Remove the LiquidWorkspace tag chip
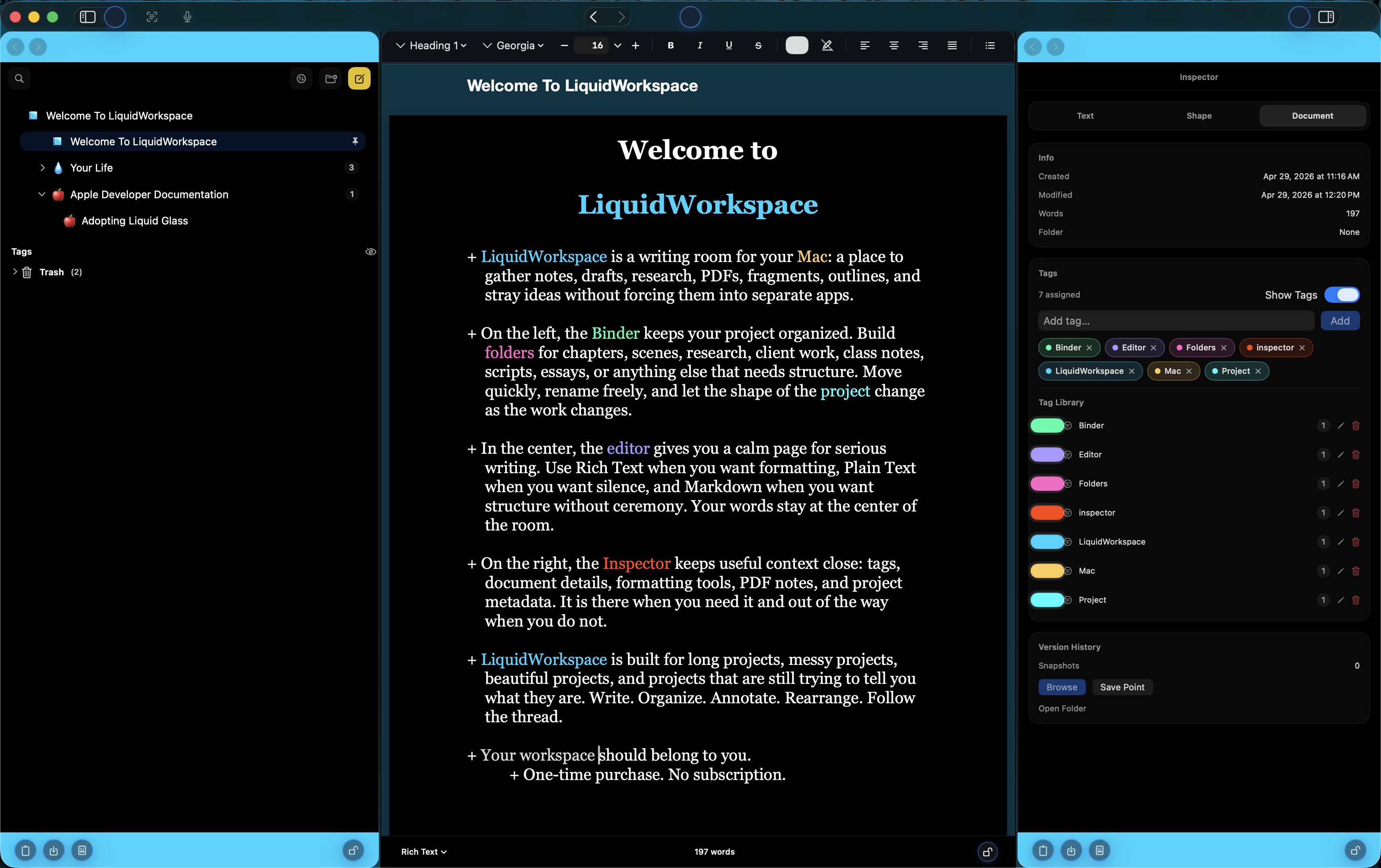 (1131, 371)
